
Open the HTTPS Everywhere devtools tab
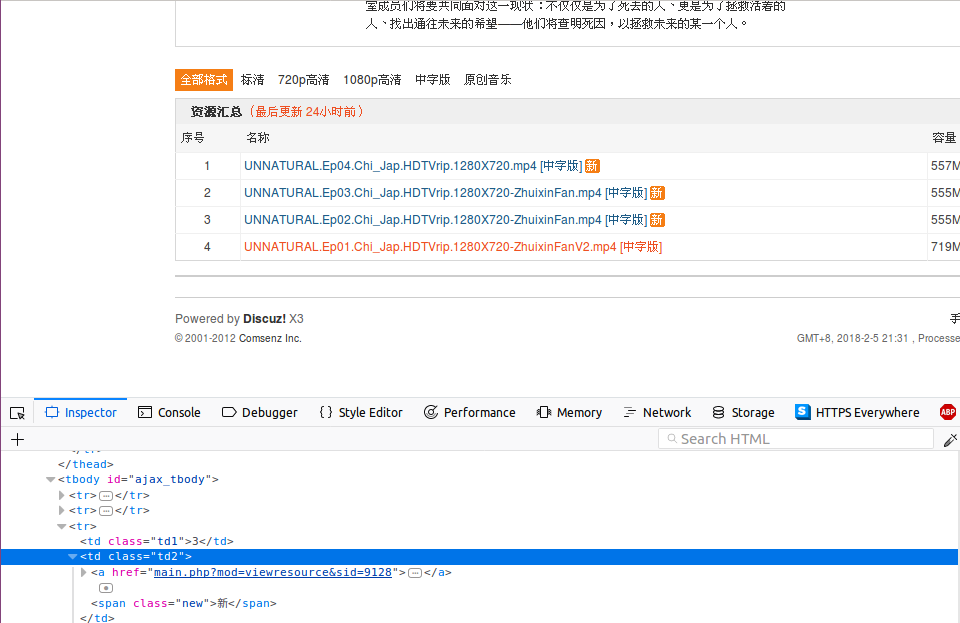(x=857, y=412)
